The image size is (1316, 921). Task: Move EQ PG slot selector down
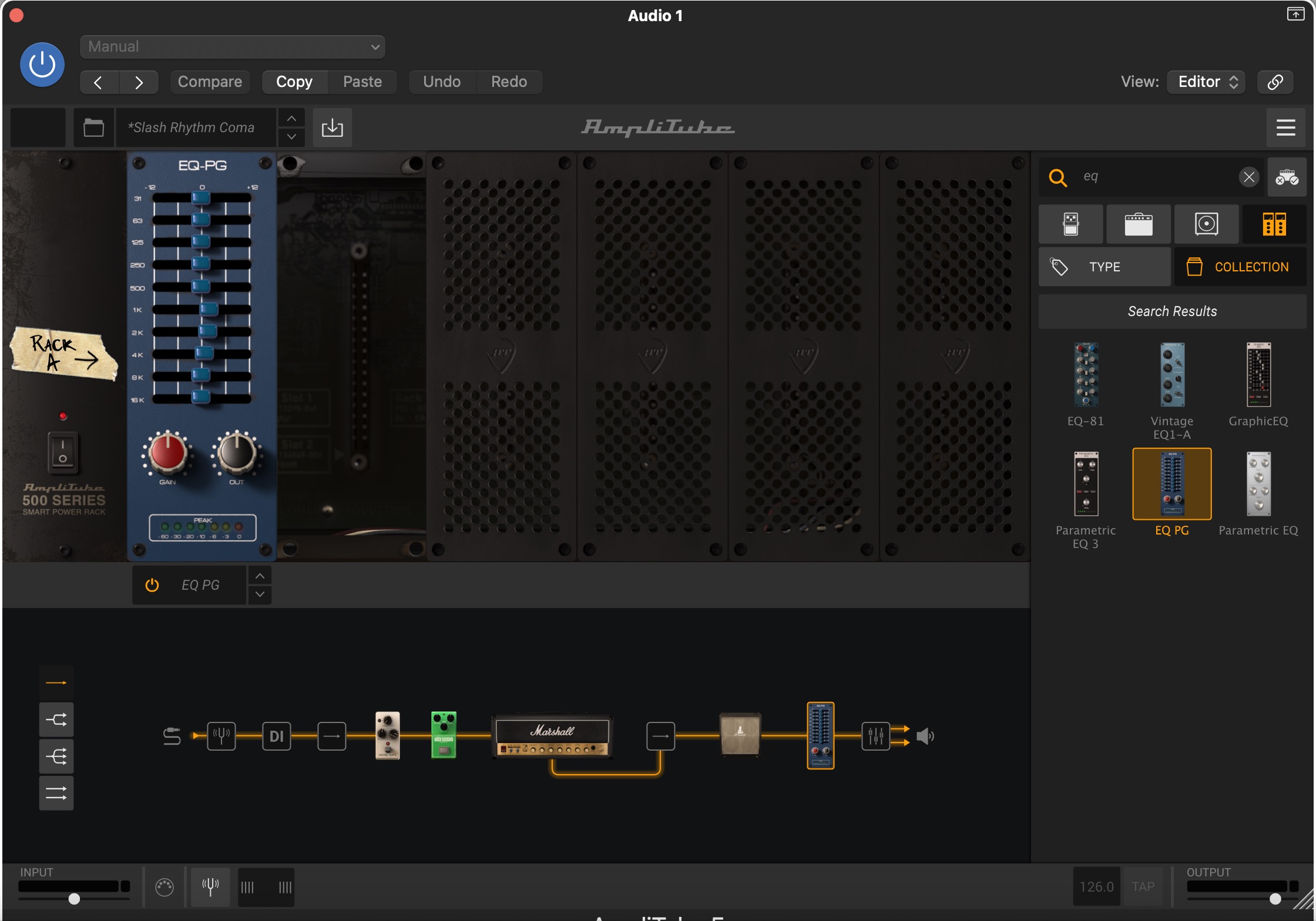[x=260, y=594]
